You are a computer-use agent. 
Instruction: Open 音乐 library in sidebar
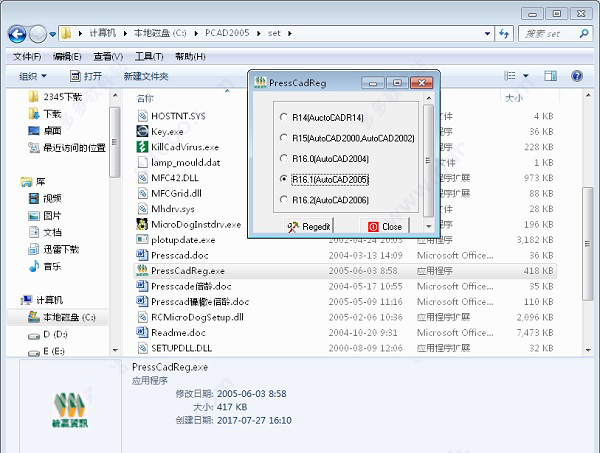45,266
